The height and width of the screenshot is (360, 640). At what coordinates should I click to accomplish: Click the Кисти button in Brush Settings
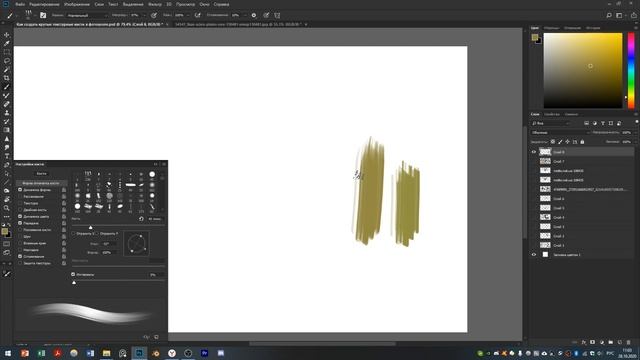point(41,173)
